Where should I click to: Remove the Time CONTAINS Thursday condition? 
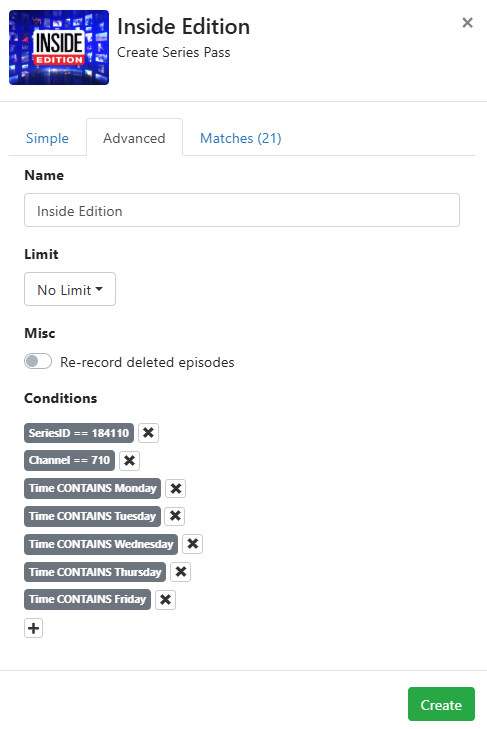180,572
